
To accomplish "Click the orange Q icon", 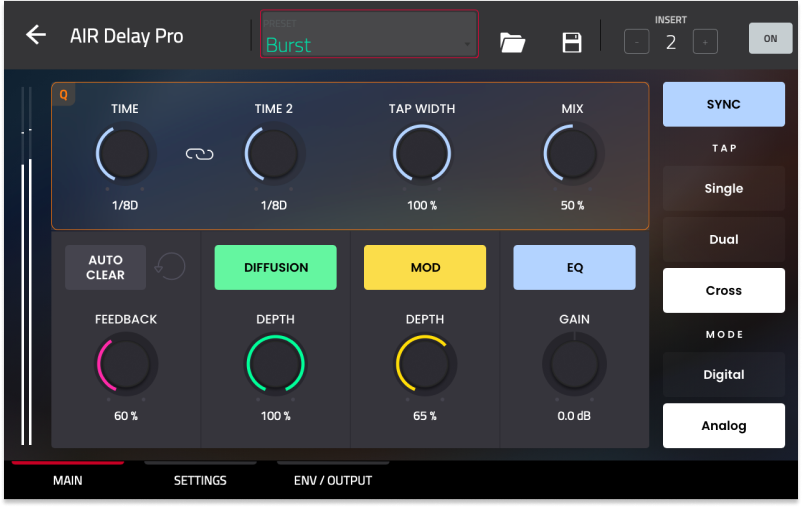I will coord(64,95).
